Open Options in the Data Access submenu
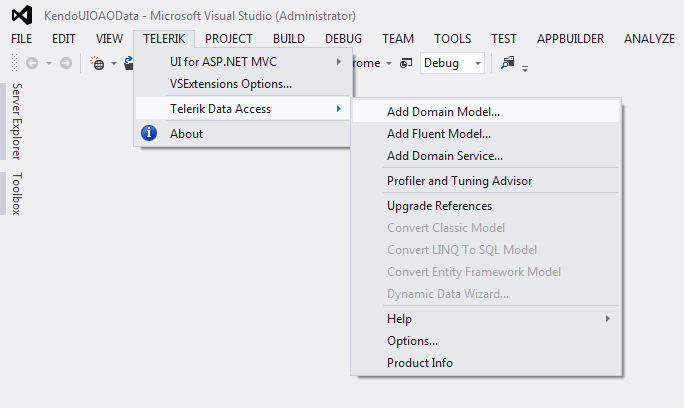The width and height of the screenshot is (684, 408). pos(486,341)
